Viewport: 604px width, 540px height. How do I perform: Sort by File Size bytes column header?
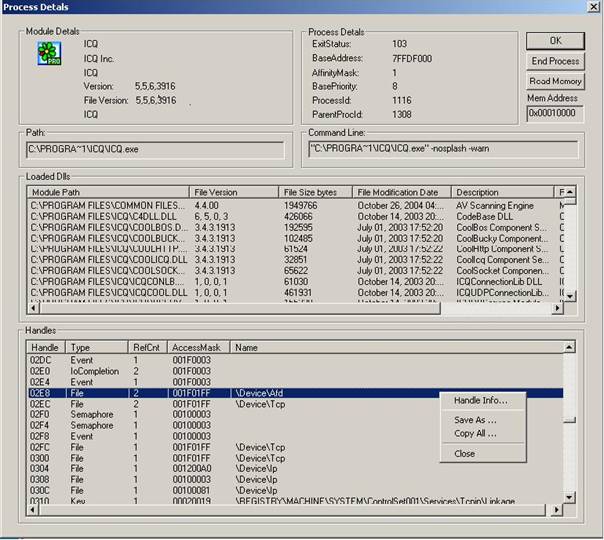[x=315, y=192]
